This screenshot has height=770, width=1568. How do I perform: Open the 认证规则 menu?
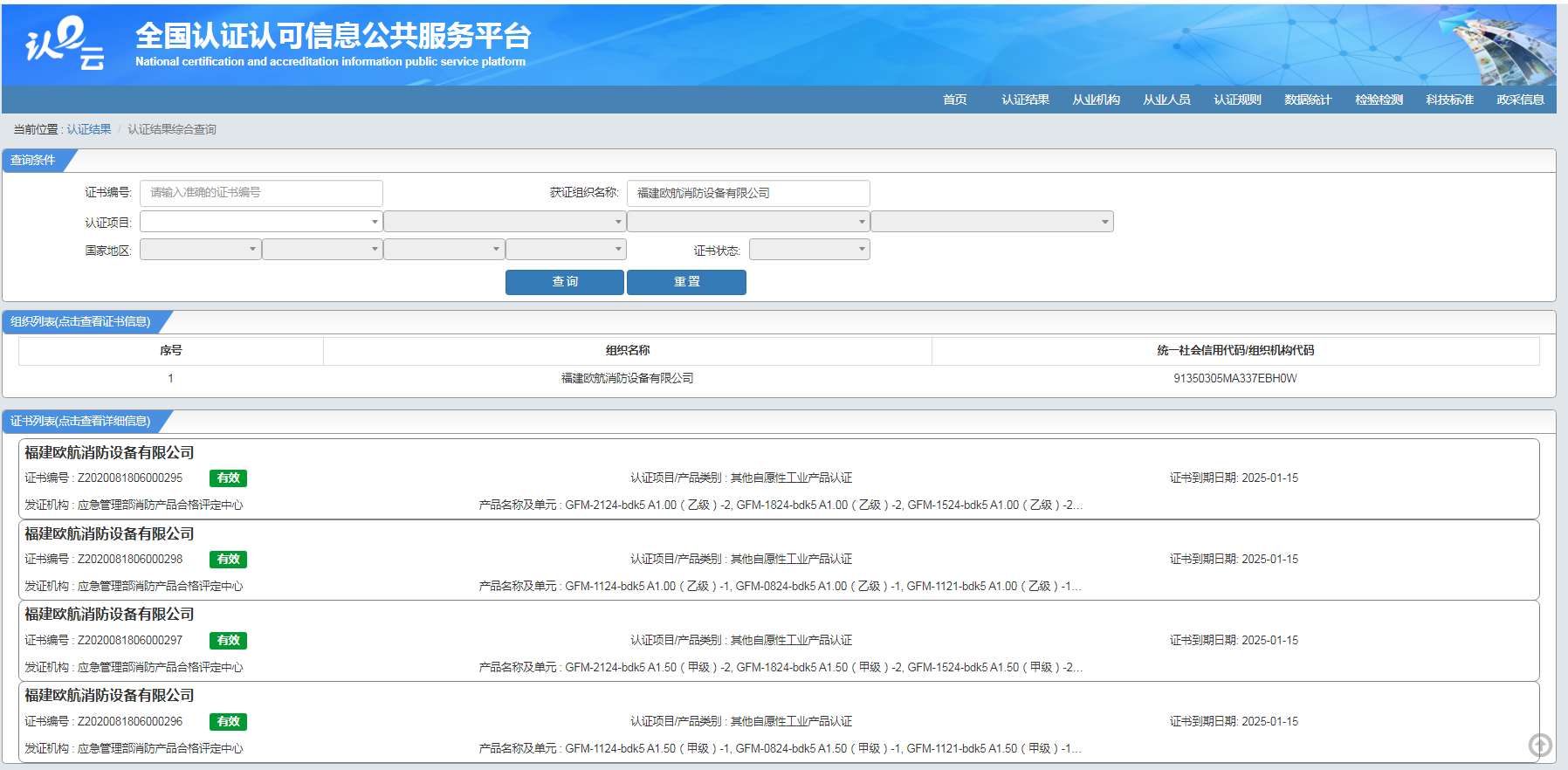(1237, 100)
